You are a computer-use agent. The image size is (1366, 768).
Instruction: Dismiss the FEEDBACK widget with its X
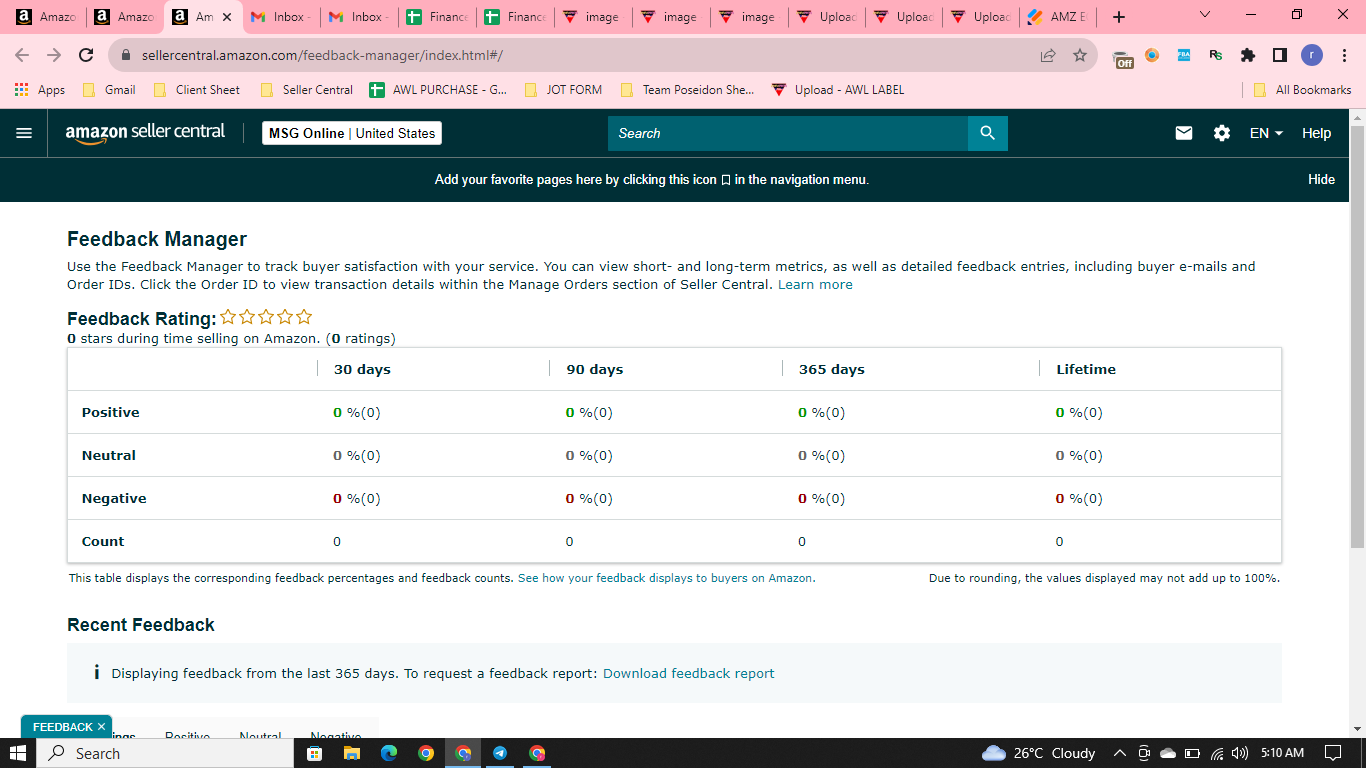click(x=101, y=727)
